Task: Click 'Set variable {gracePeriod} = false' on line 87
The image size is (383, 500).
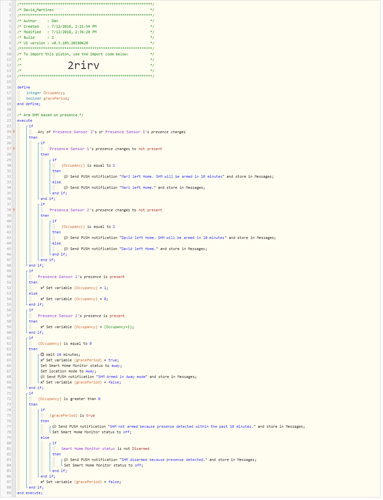Action: (x=81, y=482)
